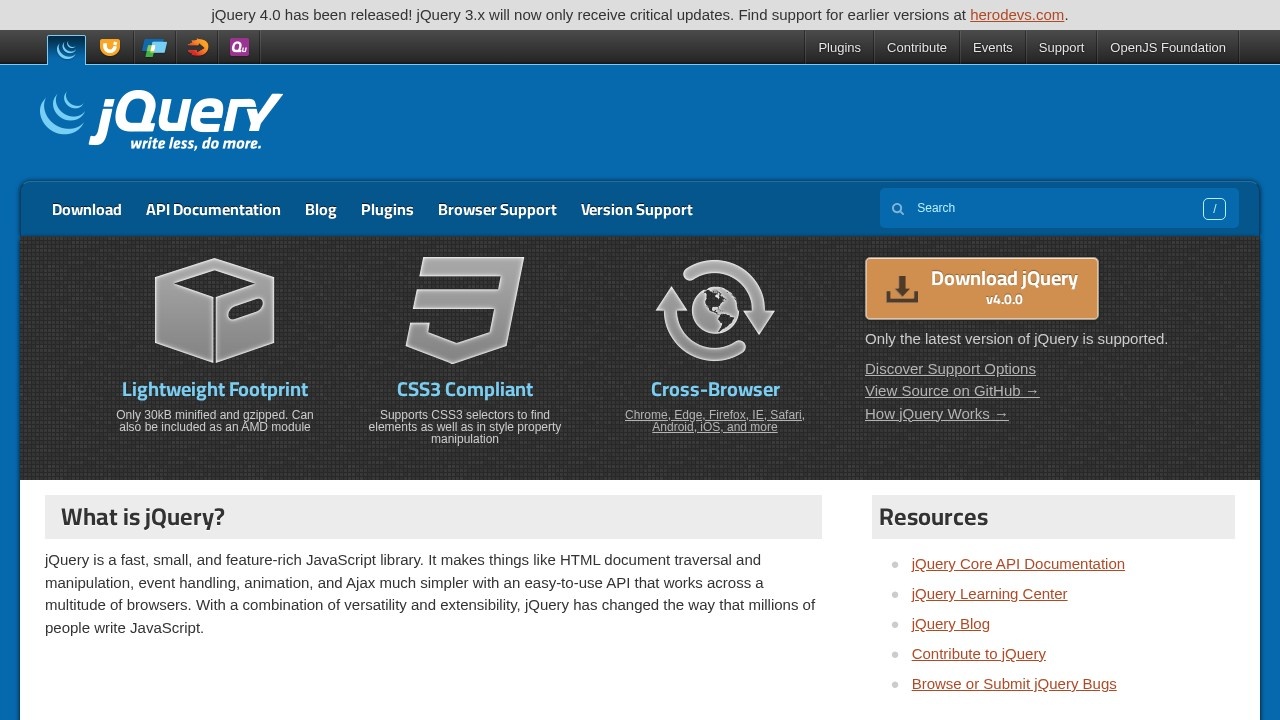Viewport: 1280px width, 720px height.
Task: Open QUnit via the purple Qu icon
Action: click(x=238, y=47)
